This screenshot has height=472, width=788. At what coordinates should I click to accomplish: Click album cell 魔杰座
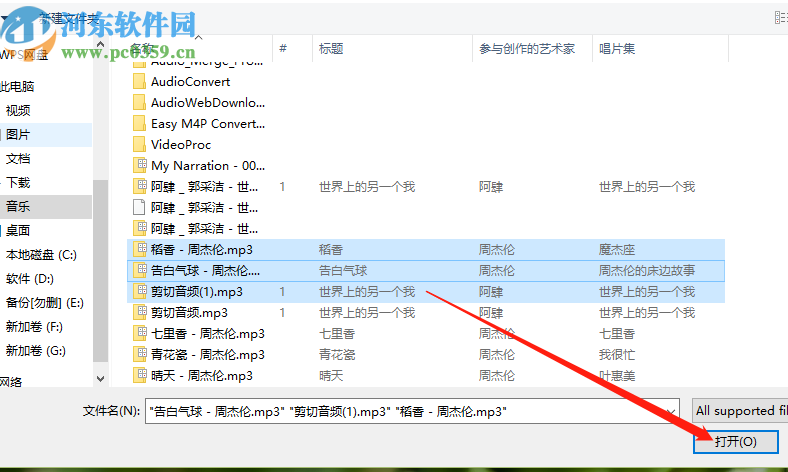[x=617, y=249]
